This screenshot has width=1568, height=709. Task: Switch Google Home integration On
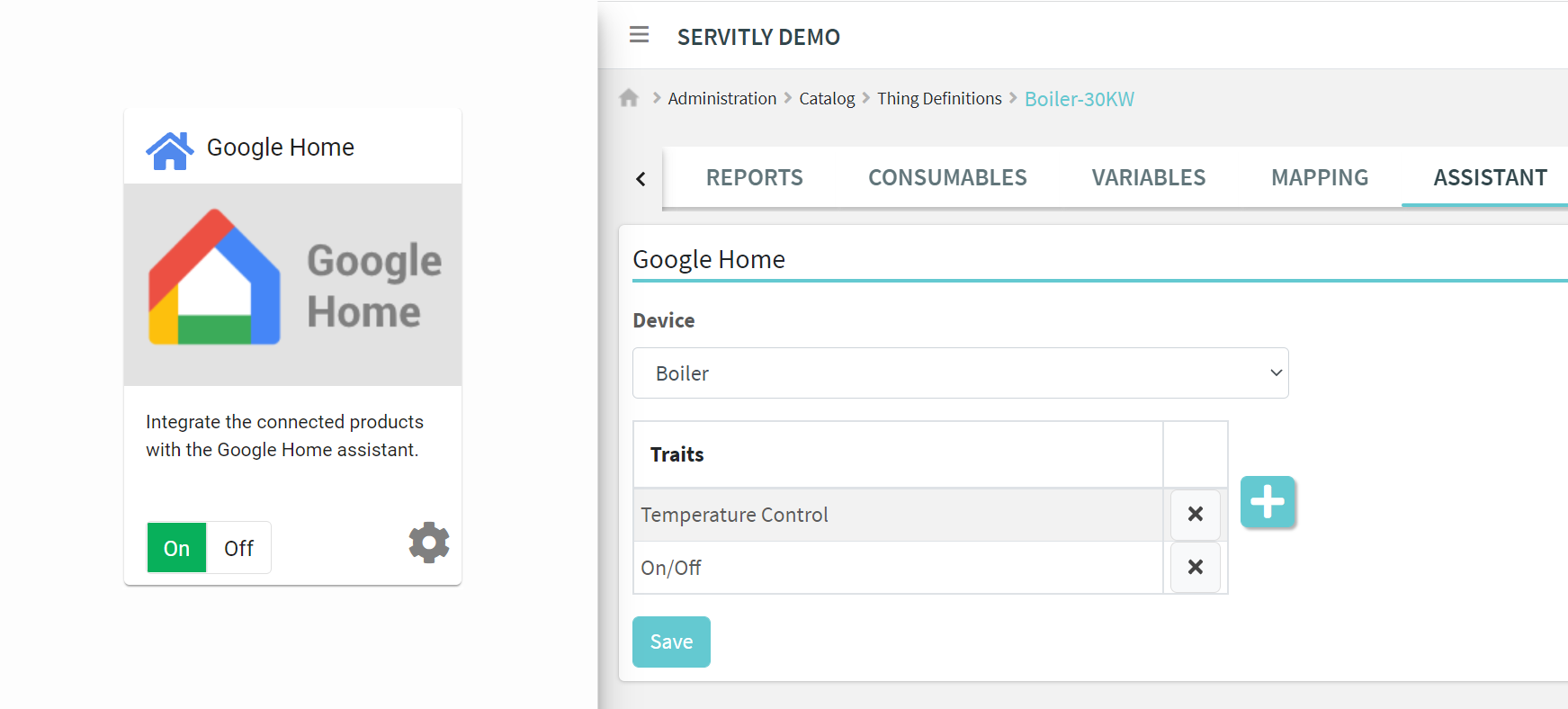tap(177, 548)
